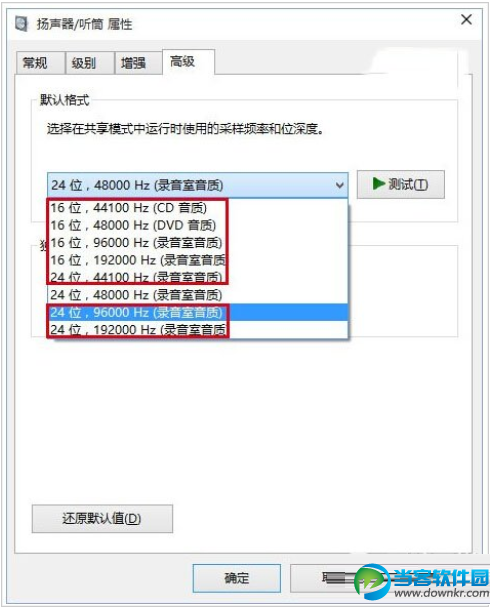Click the default format combo box field
490x607 pixels.
tap(198, 185)
